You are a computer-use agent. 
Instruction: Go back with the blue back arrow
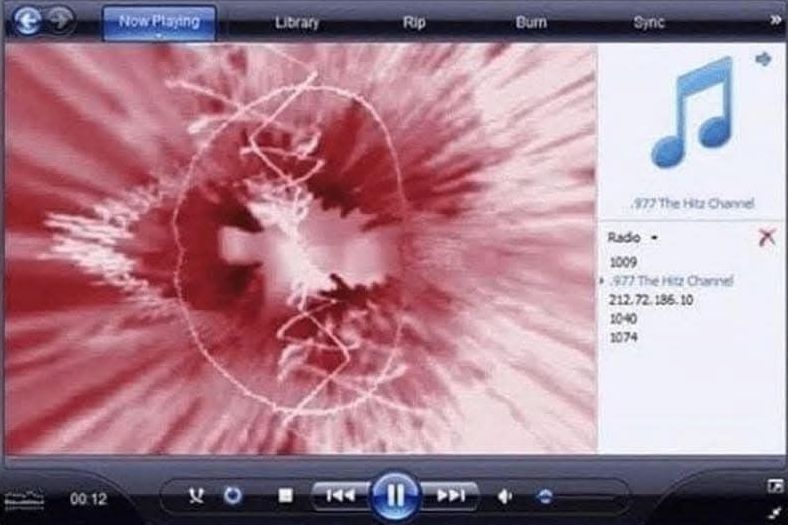(28, 20)
